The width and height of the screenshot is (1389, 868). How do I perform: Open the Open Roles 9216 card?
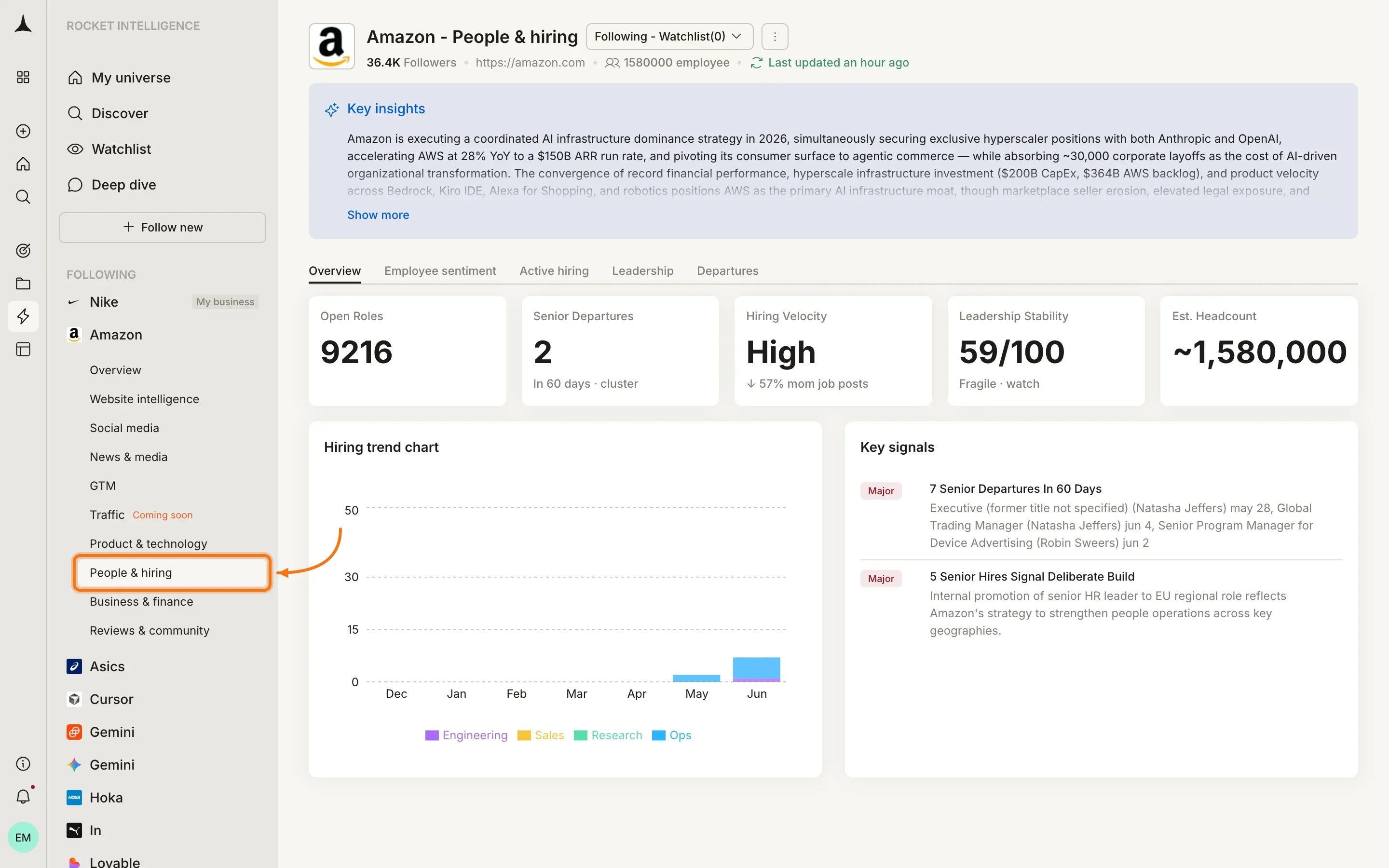pos(407,351)
